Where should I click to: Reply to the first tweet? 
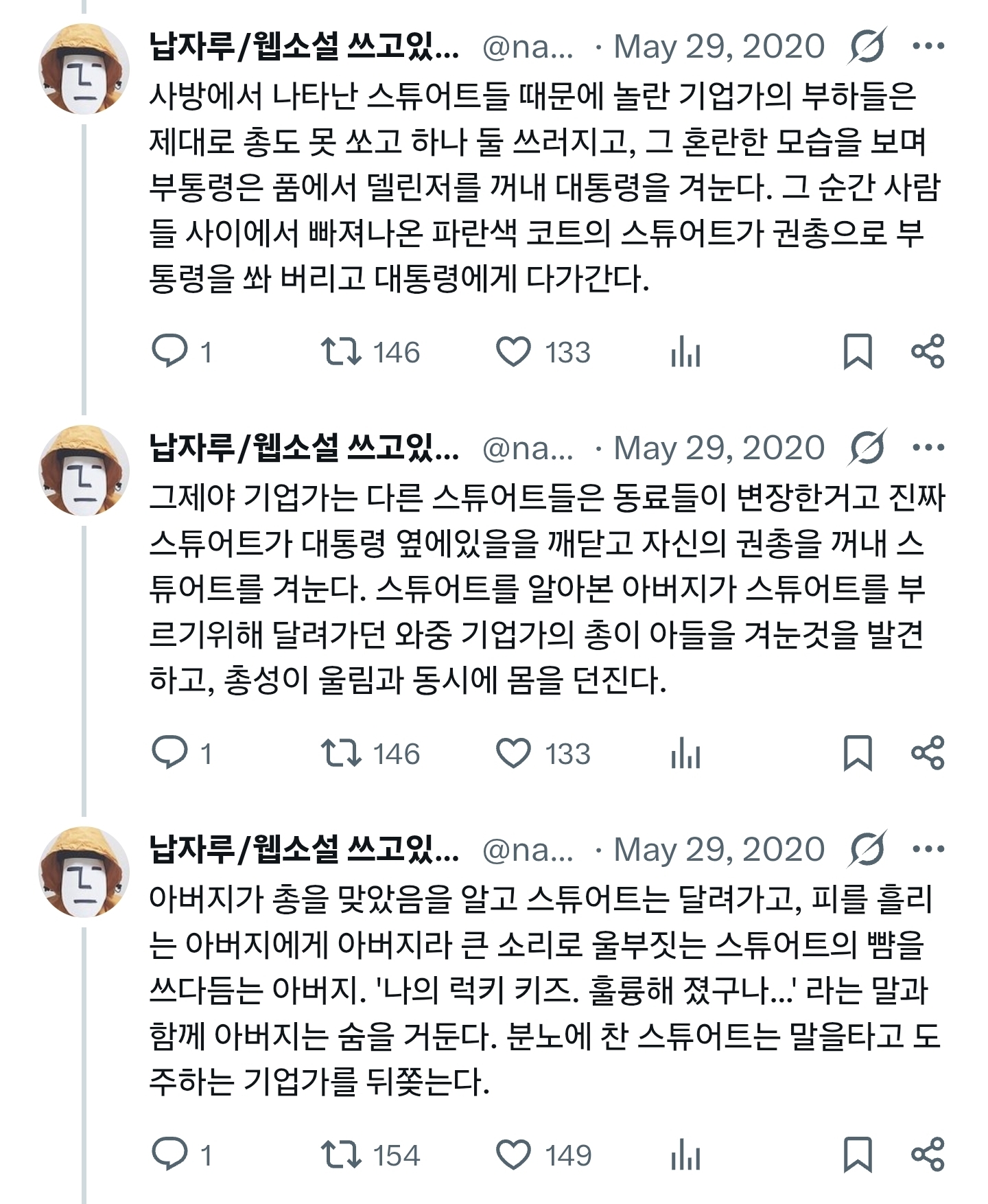coord(169,351)
